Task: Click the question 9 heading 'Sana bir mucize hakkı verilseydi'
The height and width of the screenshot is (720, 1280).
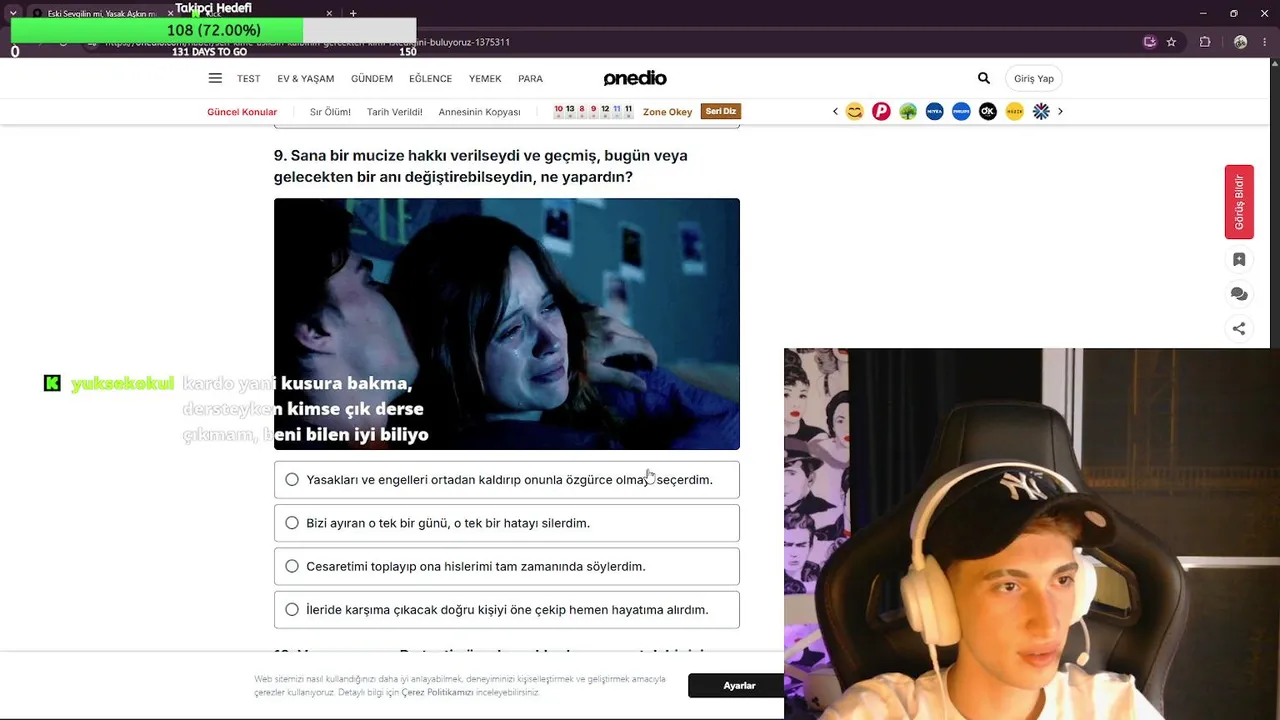Action: [481, 166]
